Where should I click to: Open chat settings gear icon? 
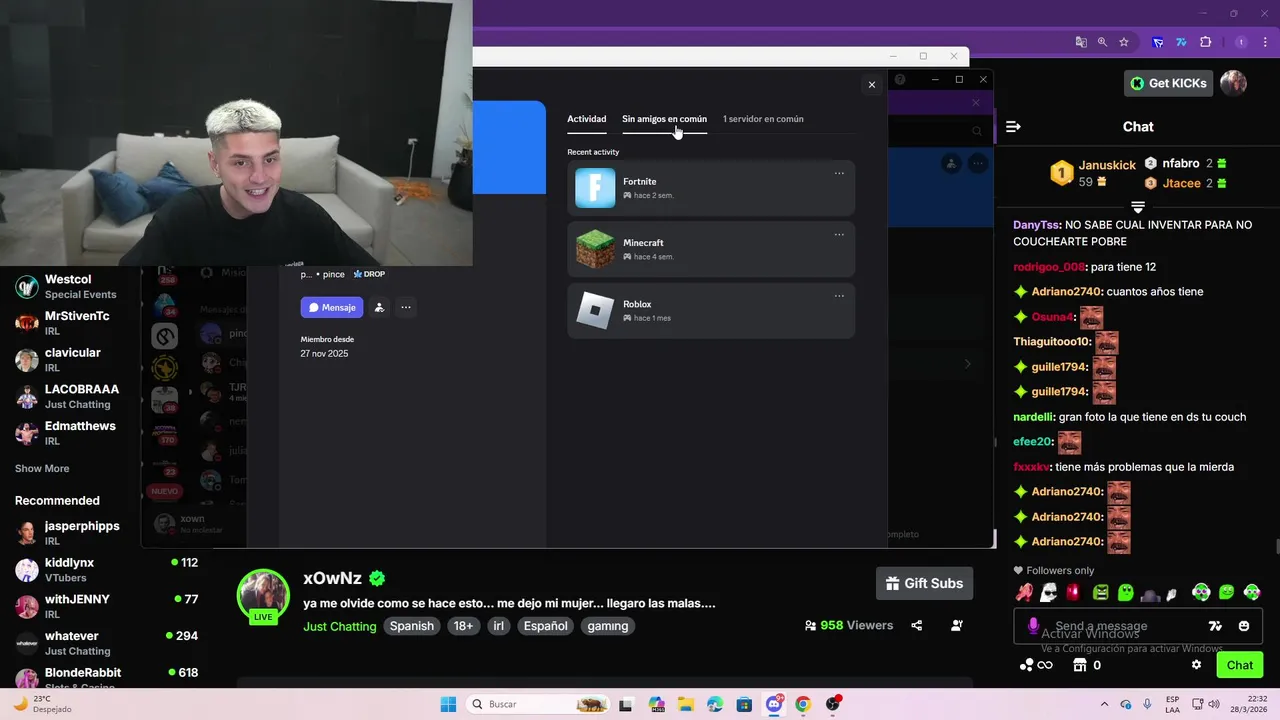pyautogui.click(x=1196, y=665)
